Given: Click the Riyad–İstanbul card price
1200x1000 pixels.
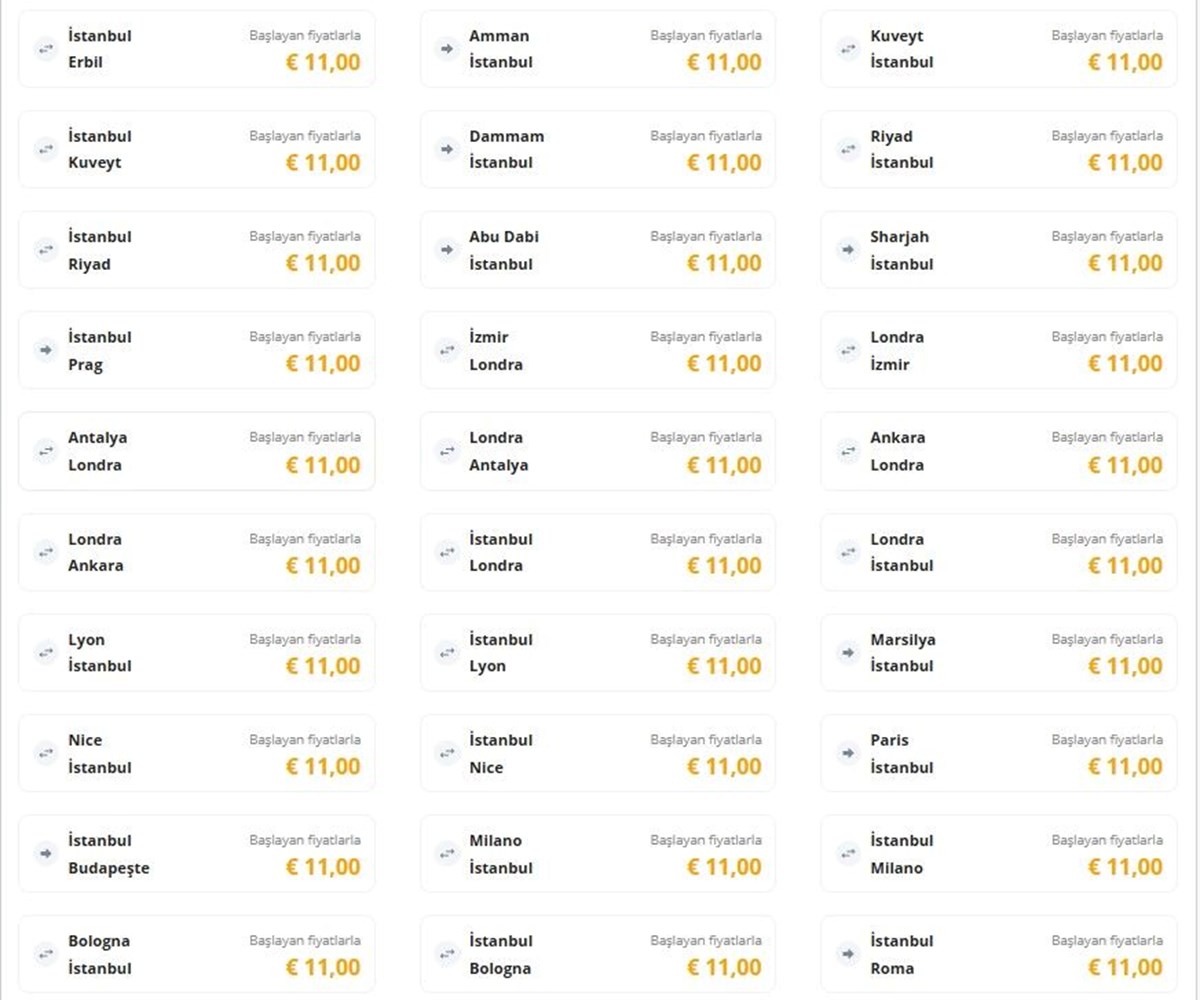Looking at the screenshot, I should 1125,163.
